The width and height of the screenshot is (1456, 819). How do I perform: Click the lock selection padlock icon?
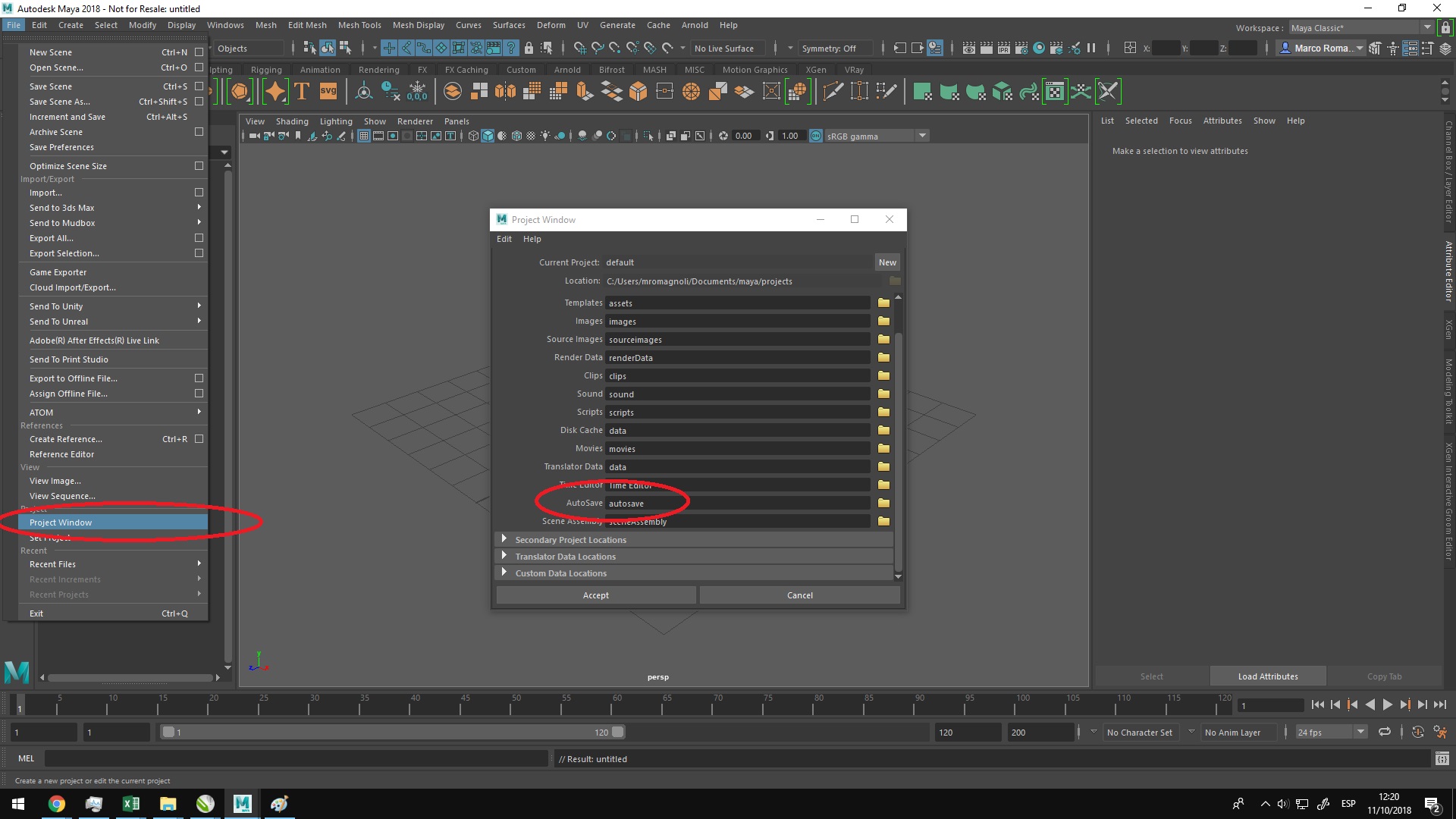tap(529, 48)
